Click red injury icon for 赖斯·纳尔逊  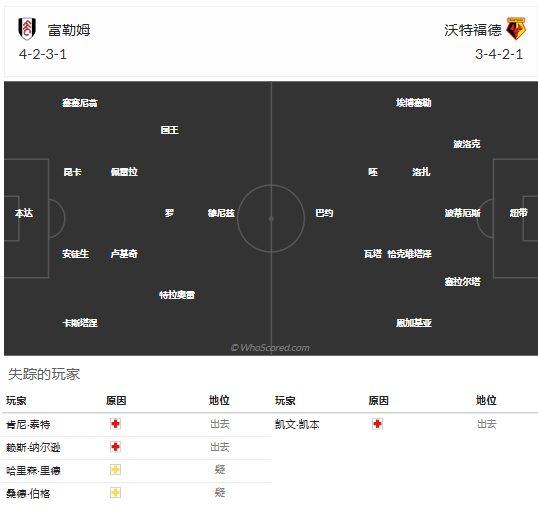[115, 447]
